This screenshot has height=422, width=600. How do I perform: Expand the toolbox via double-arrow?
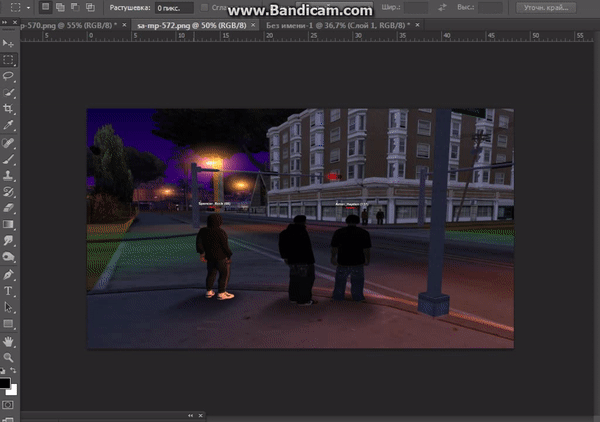[5, 22]
